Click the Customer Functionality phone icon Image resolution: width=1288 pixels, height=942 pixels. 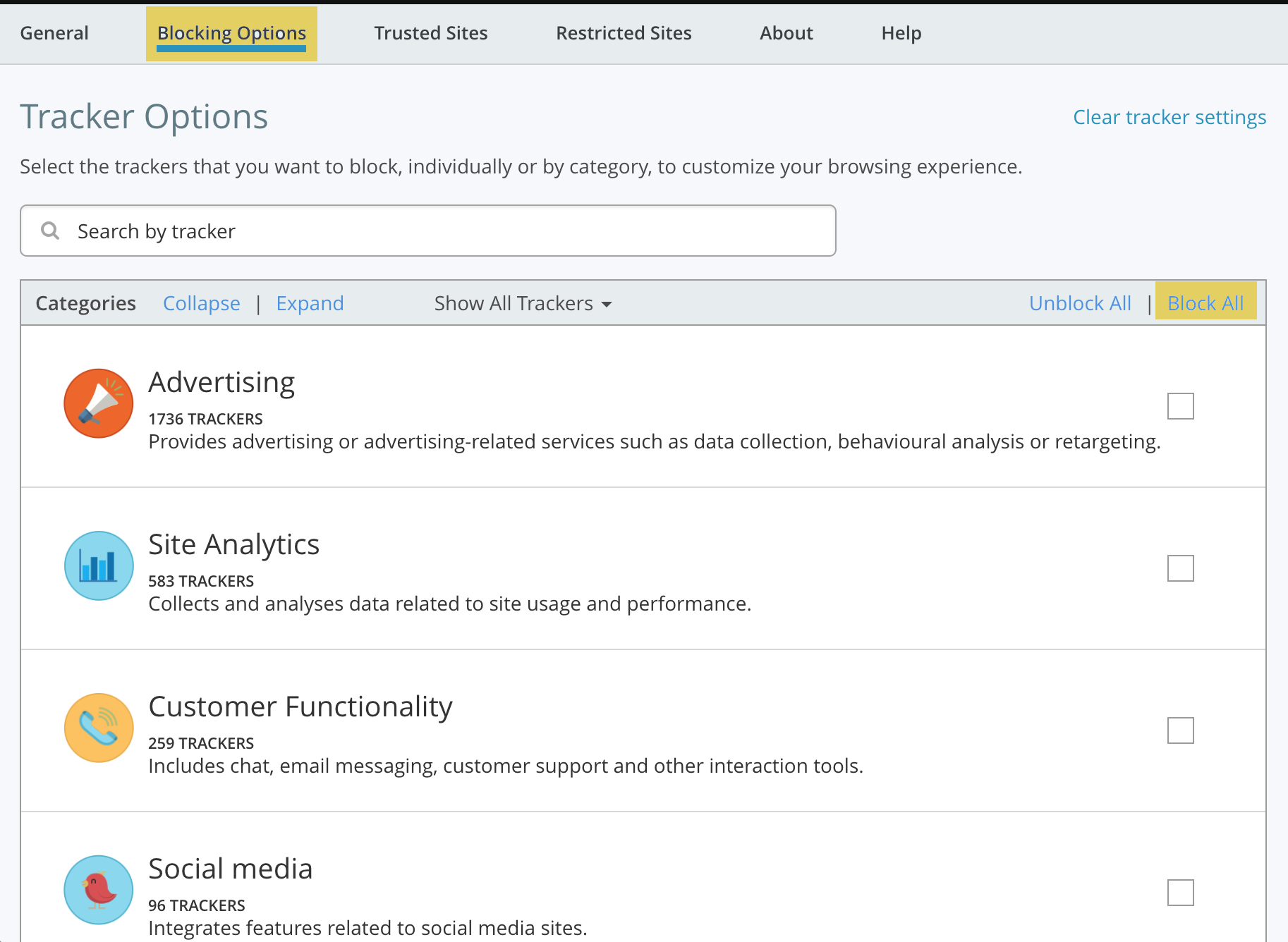99,728
